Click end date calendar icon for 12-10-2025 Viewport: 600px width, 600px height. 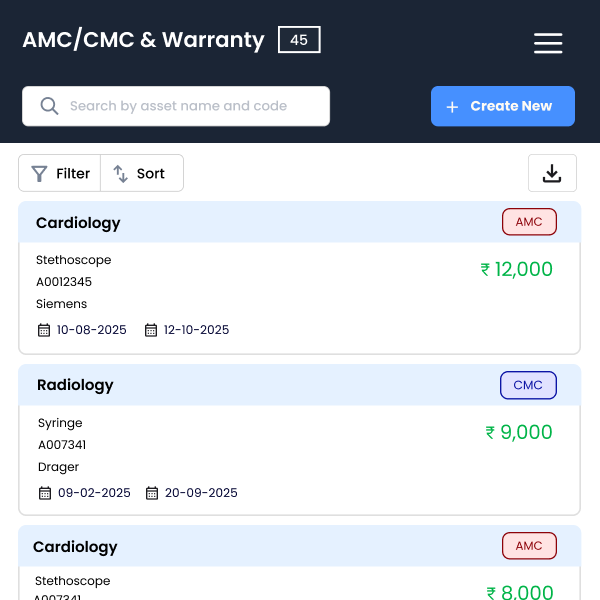coord(151,330)
